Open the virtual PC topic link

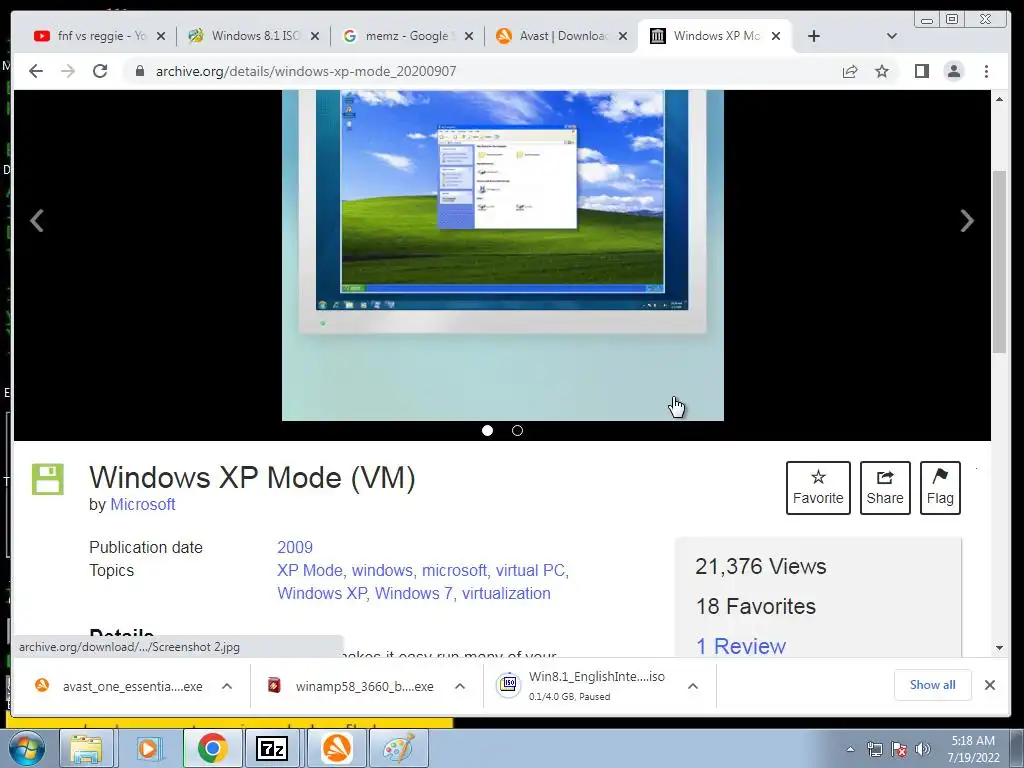pos(530,570)
